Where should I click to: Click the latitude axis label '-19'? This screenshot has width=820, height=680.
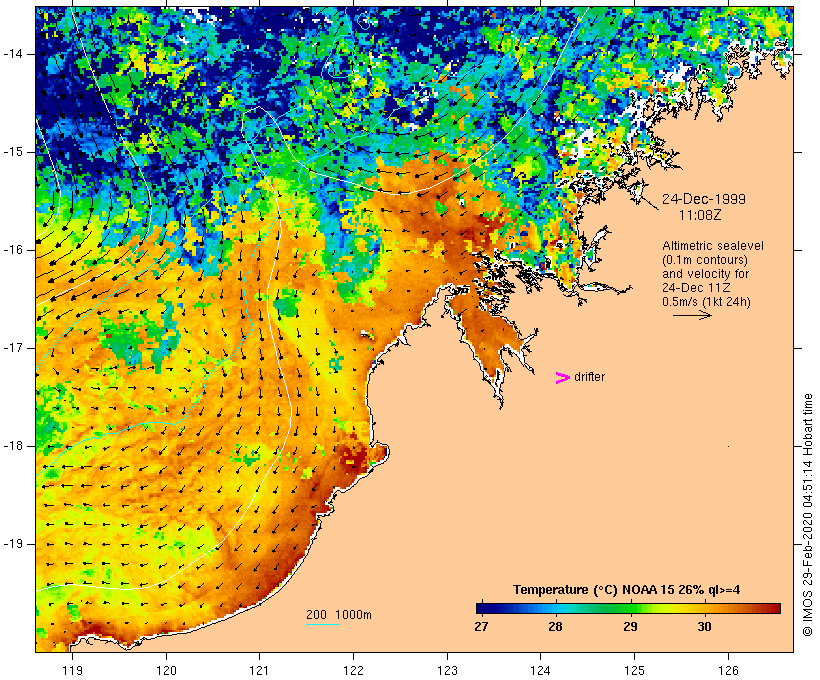pyautogui.click(x=13, y=544)
